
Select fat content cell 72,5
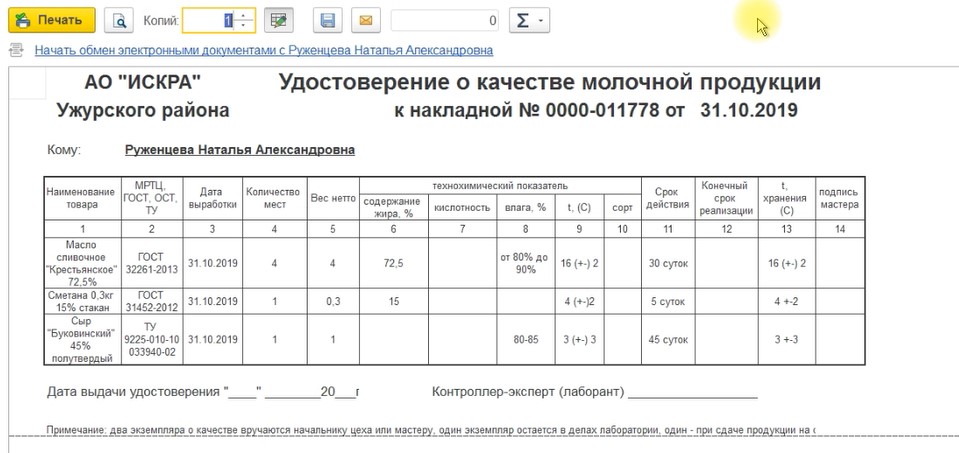[393, 263]
